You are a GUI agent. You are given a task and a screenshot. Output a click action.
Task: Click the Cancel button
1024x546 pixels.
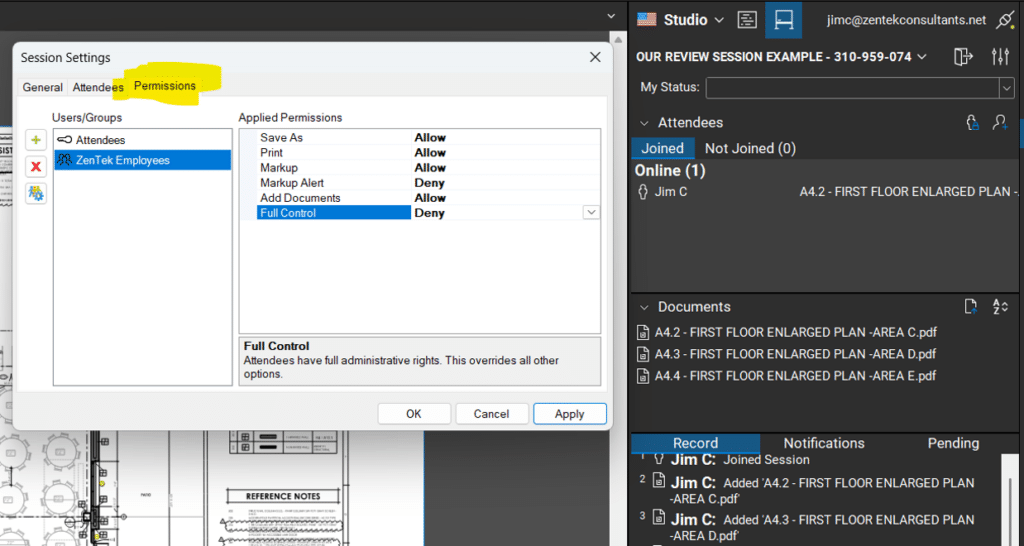(491, 414)
